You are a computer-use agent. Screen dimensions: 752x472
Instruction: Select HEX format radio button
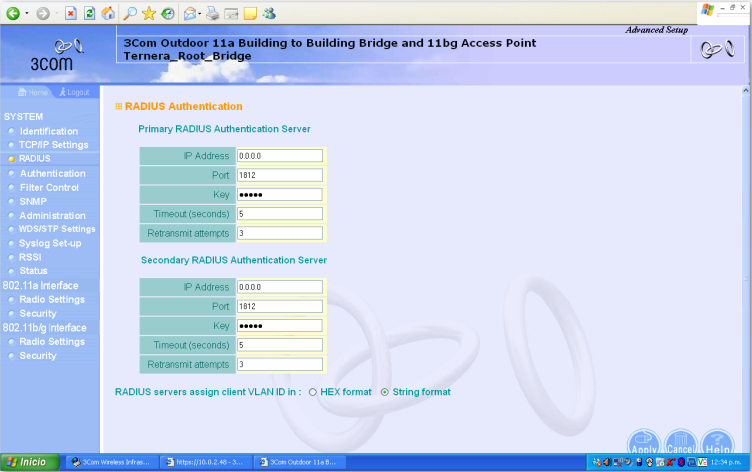(x=313, y=392)
